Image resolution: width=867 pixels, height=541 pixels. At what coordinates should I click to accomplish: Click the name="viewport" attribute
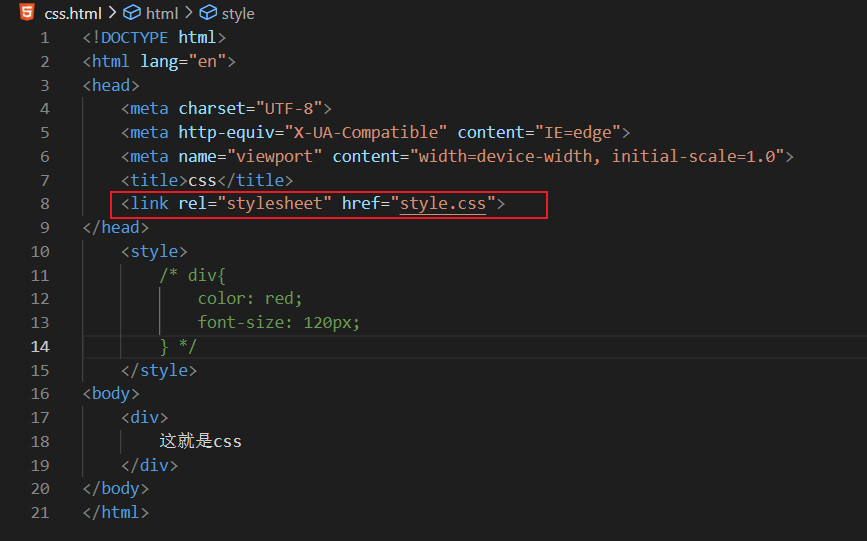pyautogui.click(x=250, y=157)
